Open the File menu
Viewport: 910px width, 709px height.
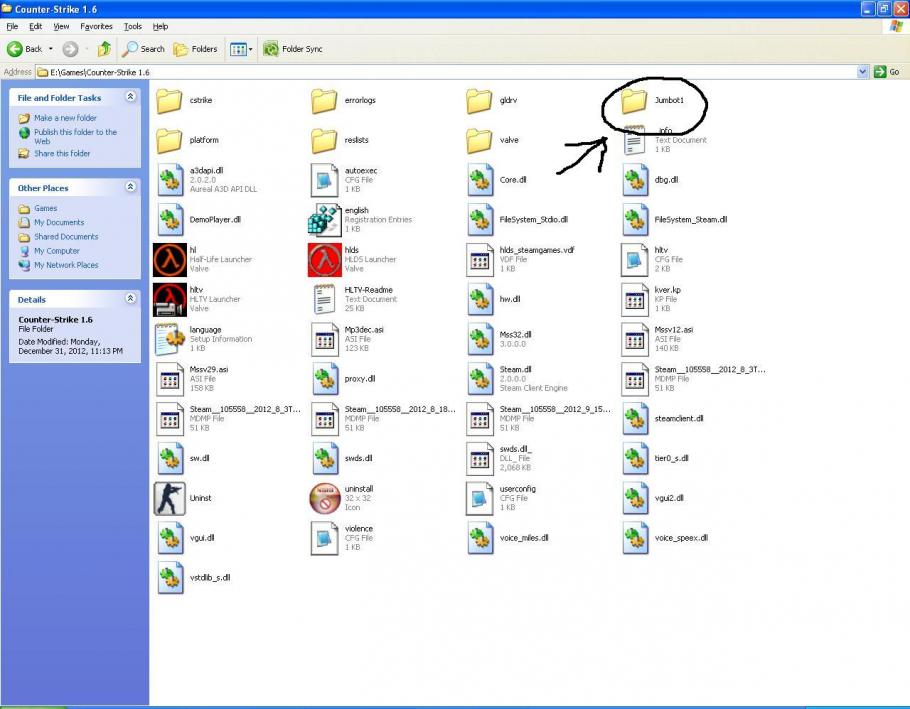pyautogui.click(x=12, y=27)
